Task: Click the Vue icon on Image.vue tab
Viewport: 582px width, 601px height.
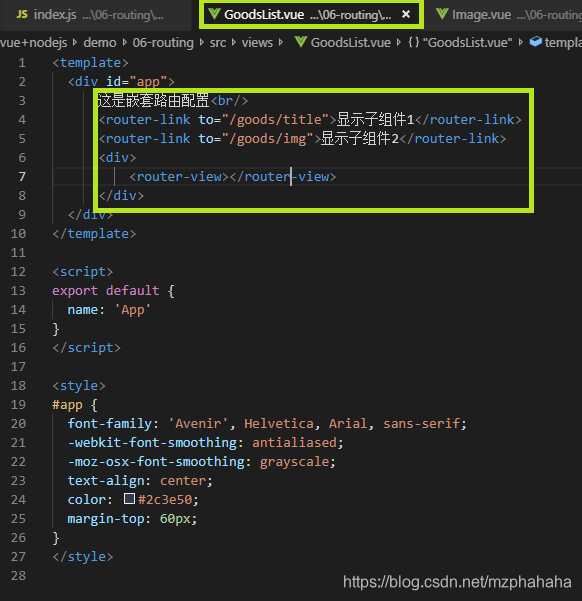Action: tap(442, 14)
